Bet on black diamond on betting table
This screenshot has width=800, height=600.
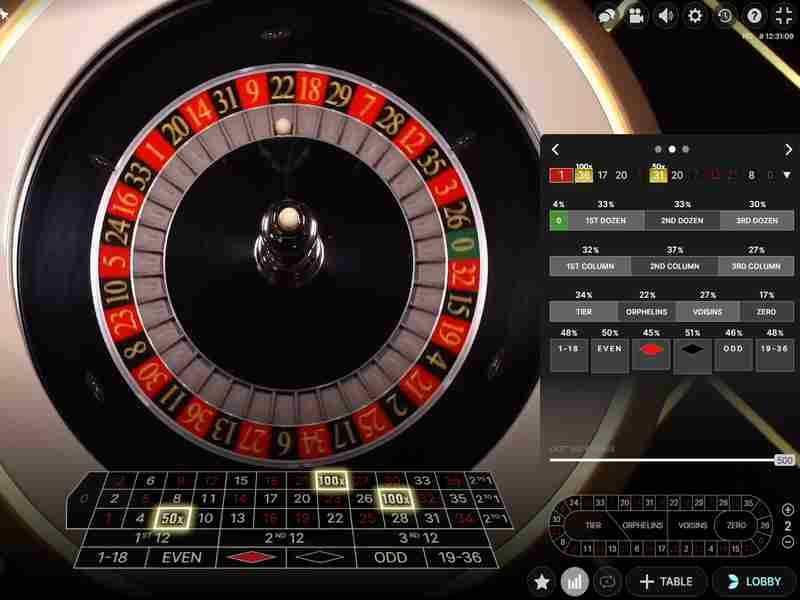click(320, 558)
